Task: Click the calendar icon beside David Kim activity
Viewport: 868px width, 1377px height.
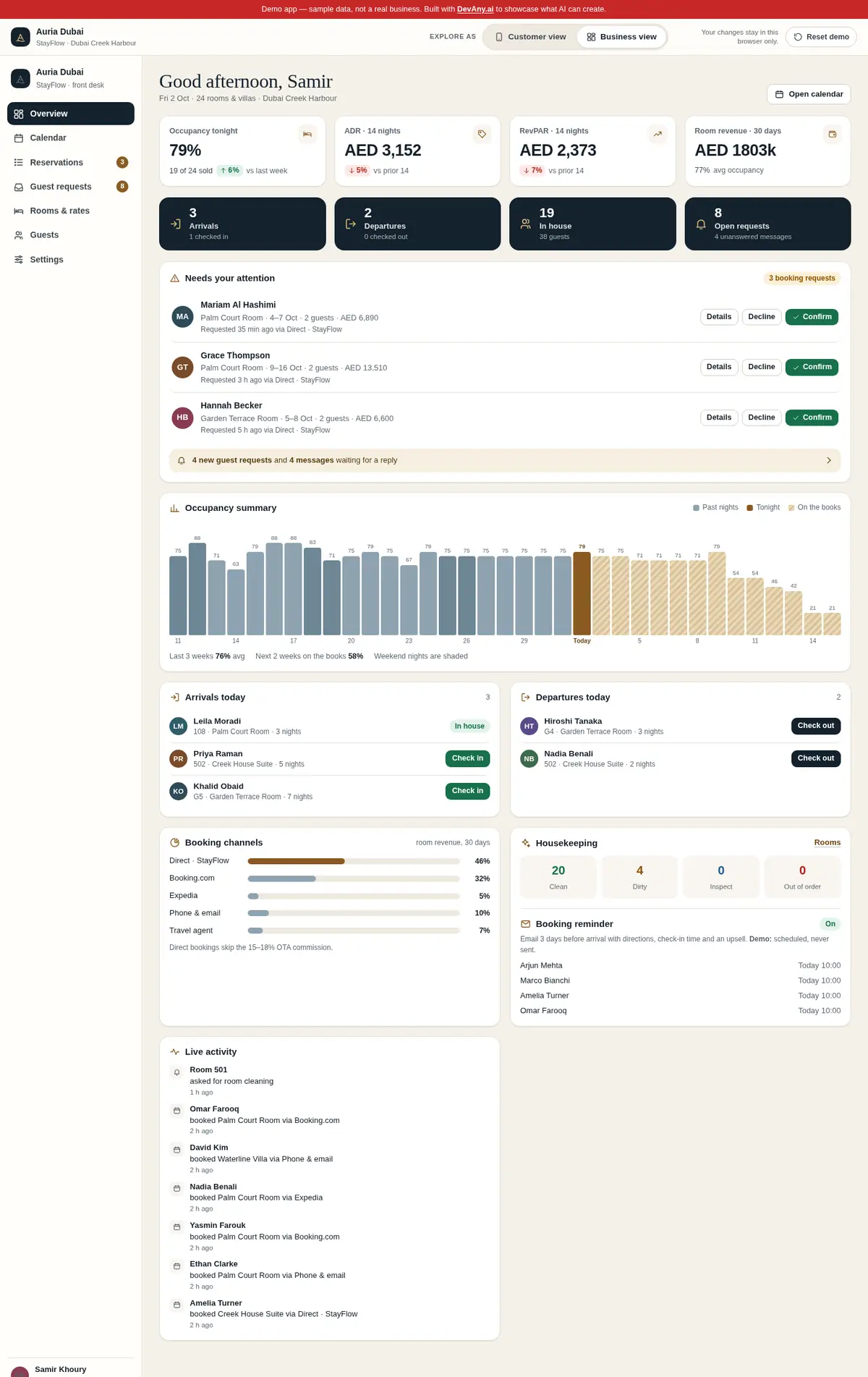Action: (x=176, y=1150)
